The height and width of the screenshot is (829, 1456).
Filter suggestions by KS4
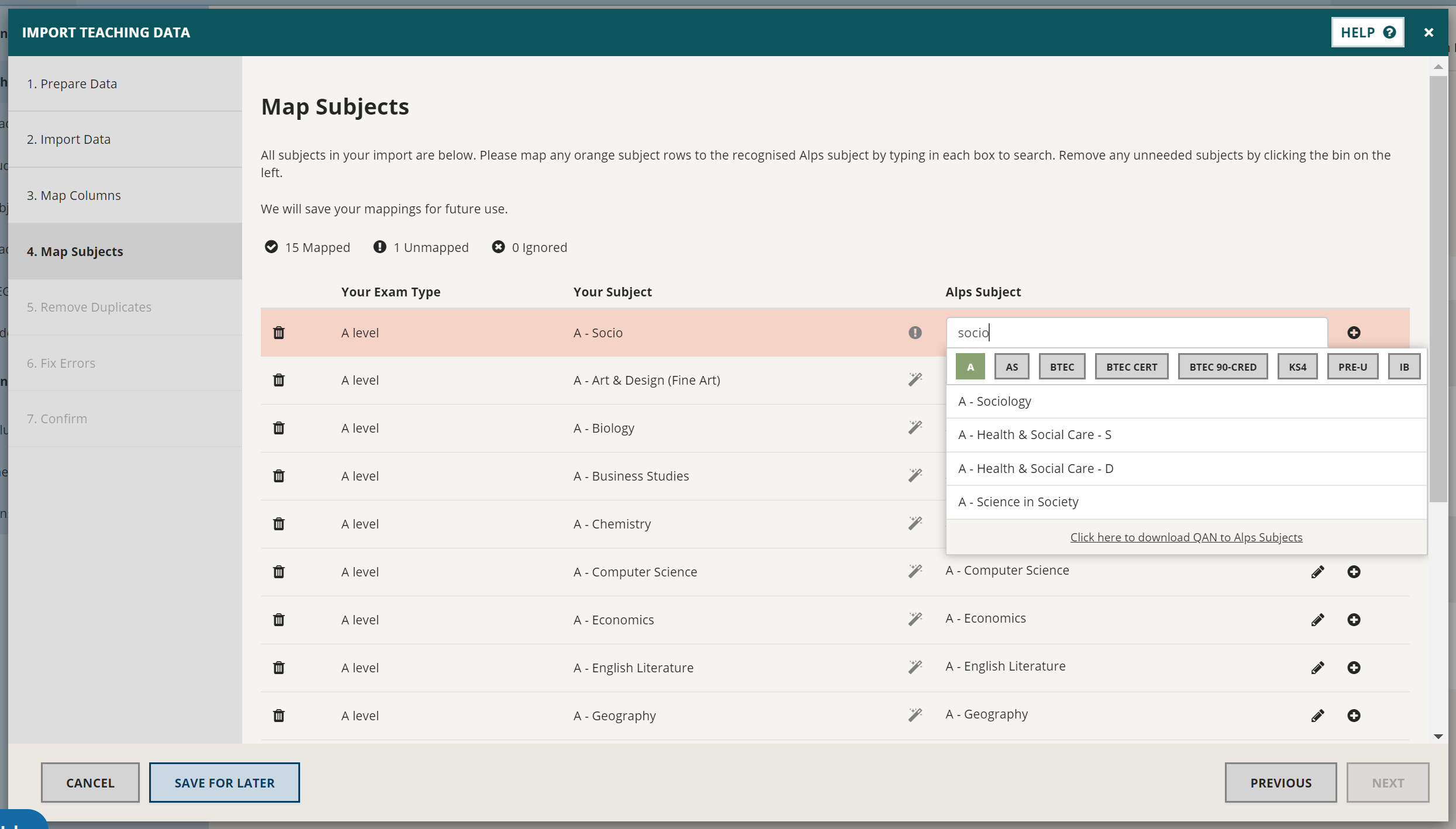pyautogui.click(x=1297, y=367)
